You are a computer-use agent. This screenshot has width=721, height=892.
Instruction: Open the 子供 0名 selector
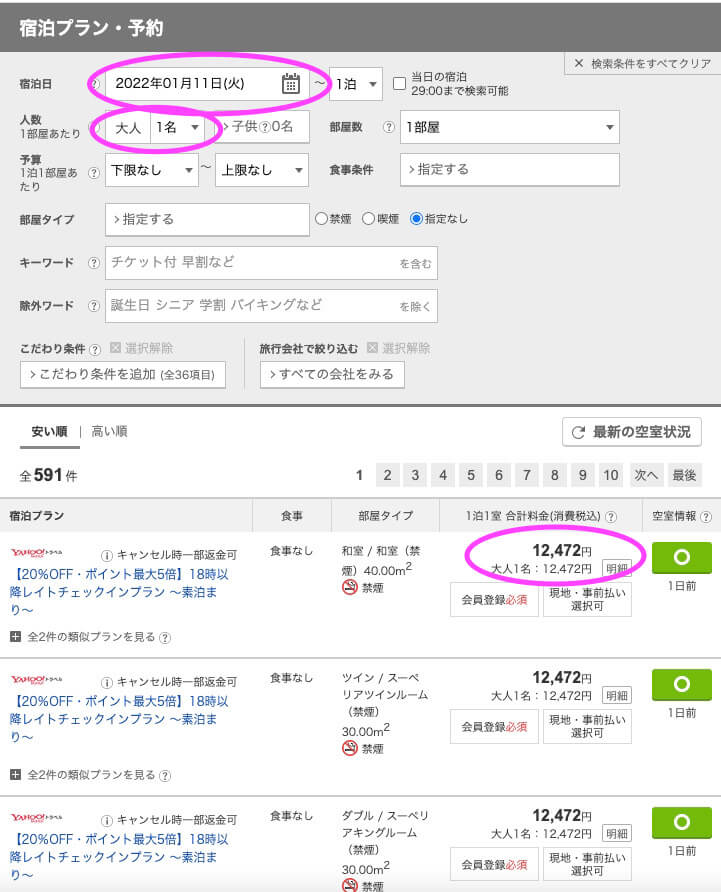coord(262,127)
